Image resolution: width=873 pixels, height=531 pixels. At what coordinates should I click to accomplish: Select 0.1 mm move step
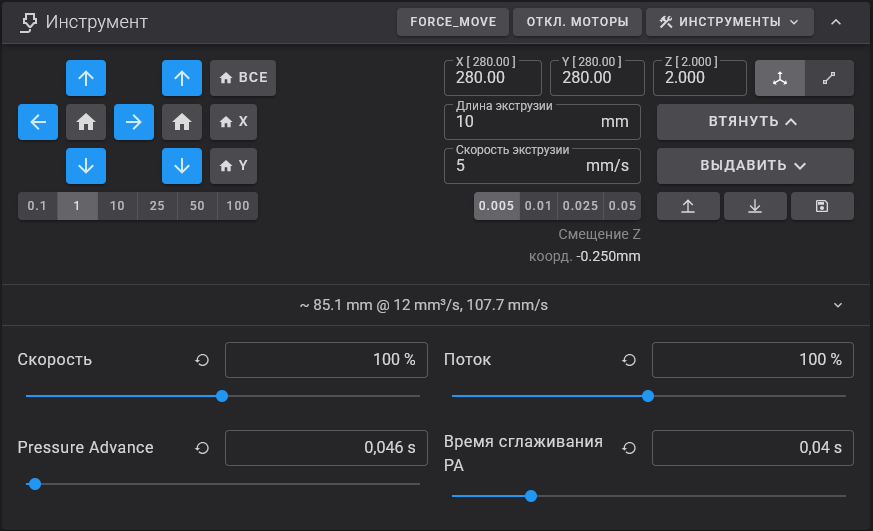point(37,206)
